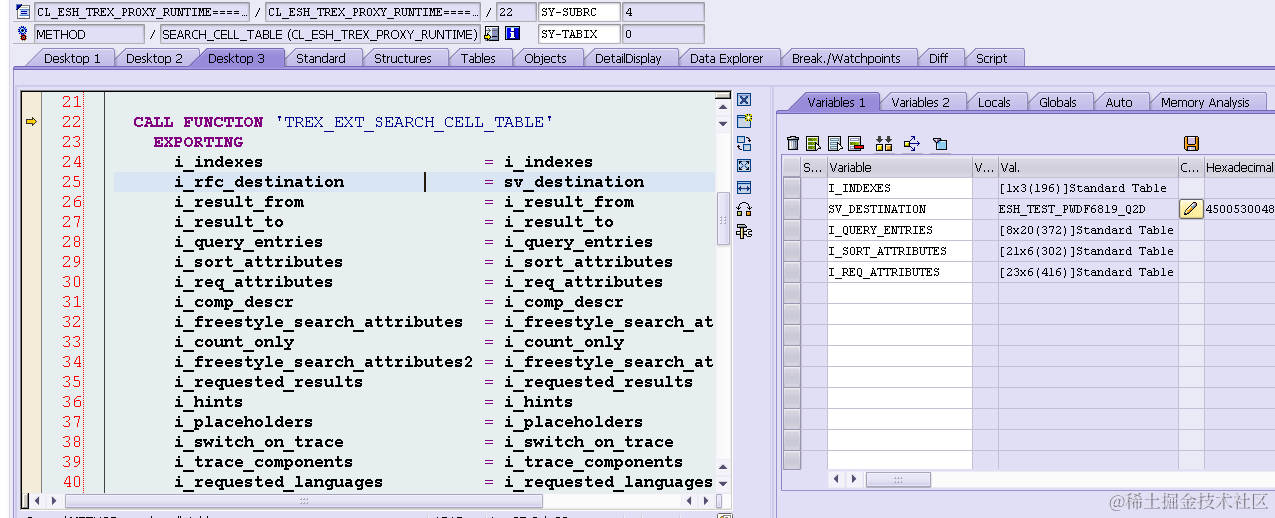Click the trash delete icon in Variables toolbar
Image resolution: width=1275 pixels, height=518 pixels.
793,144
